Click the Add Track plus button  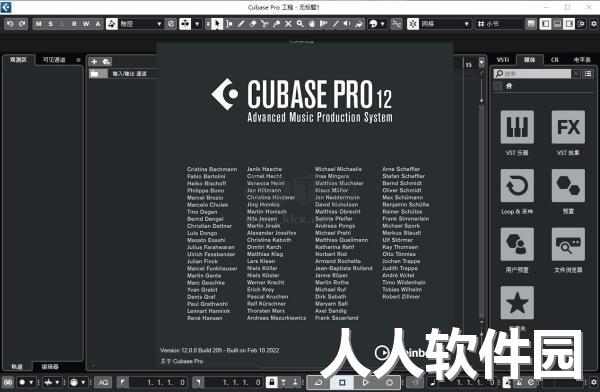point(94,62)
